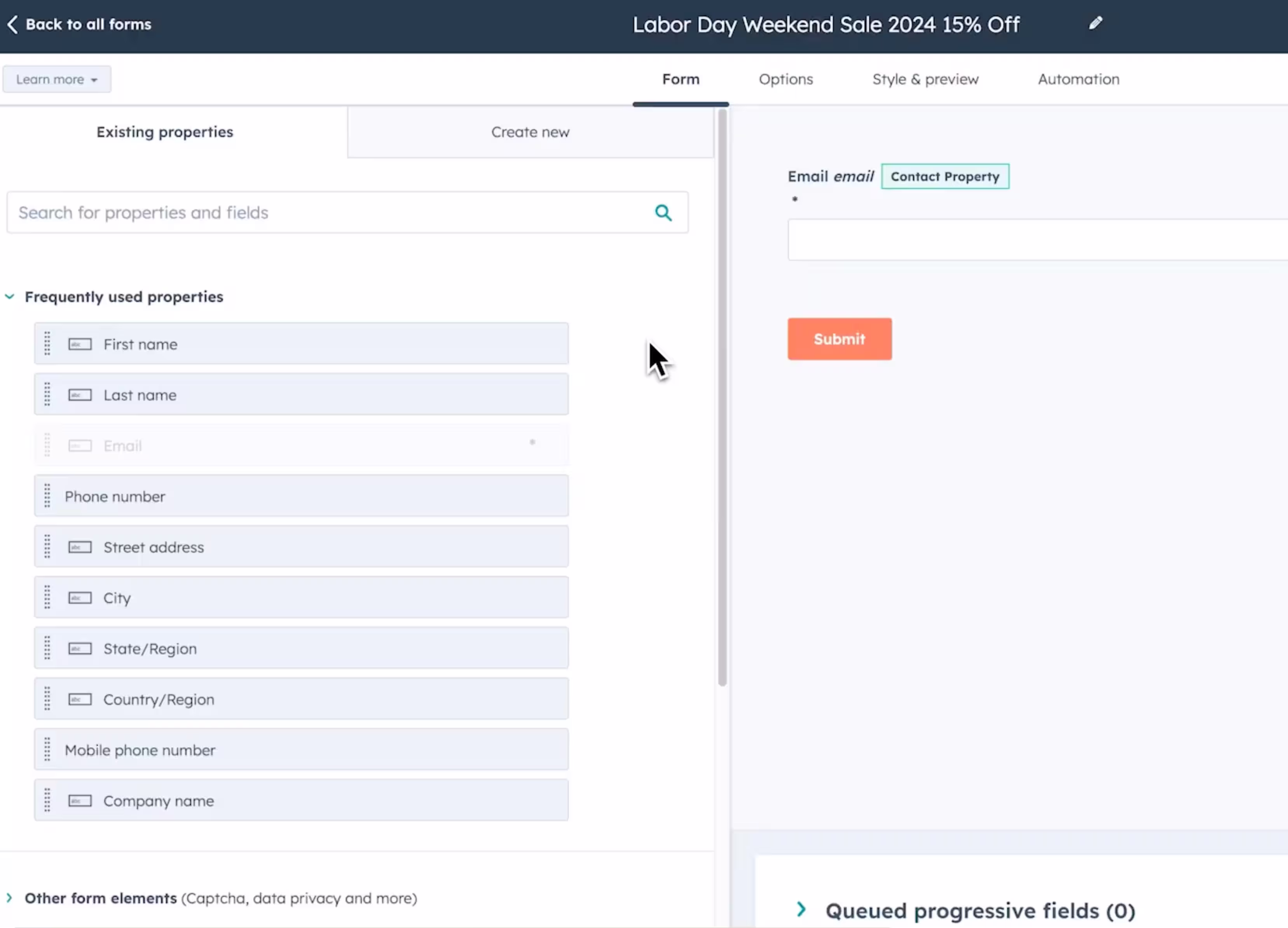
Task: Click the properties panel vertical scrollbar
Action: click(x=722, y=398)
